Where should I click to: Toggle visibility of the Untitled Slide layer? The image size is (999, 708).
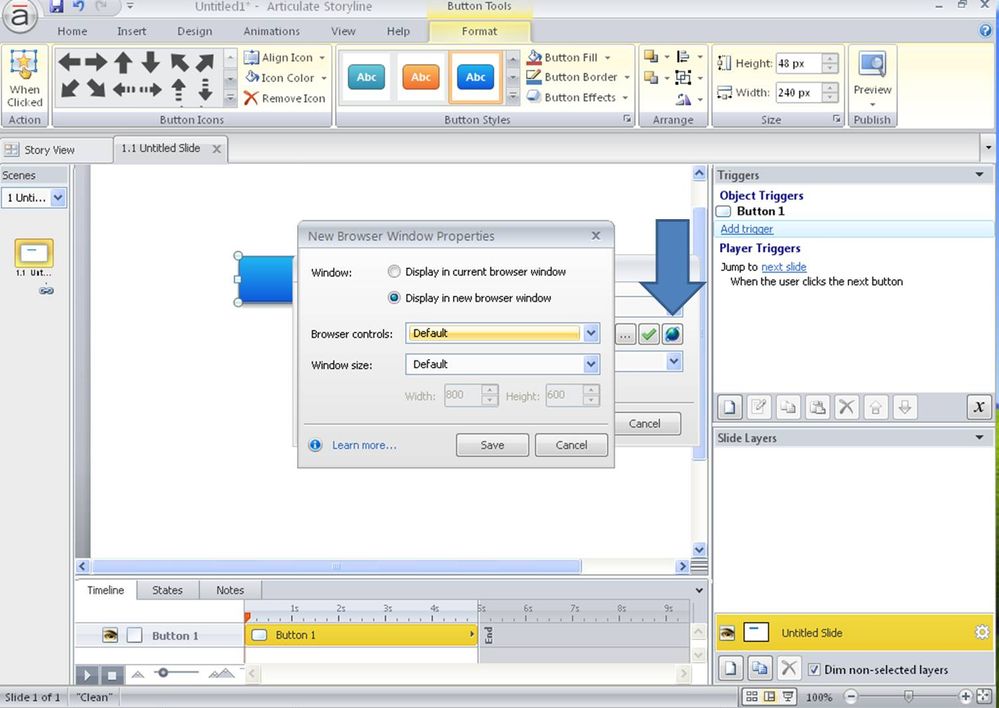(x=727, y=633)
